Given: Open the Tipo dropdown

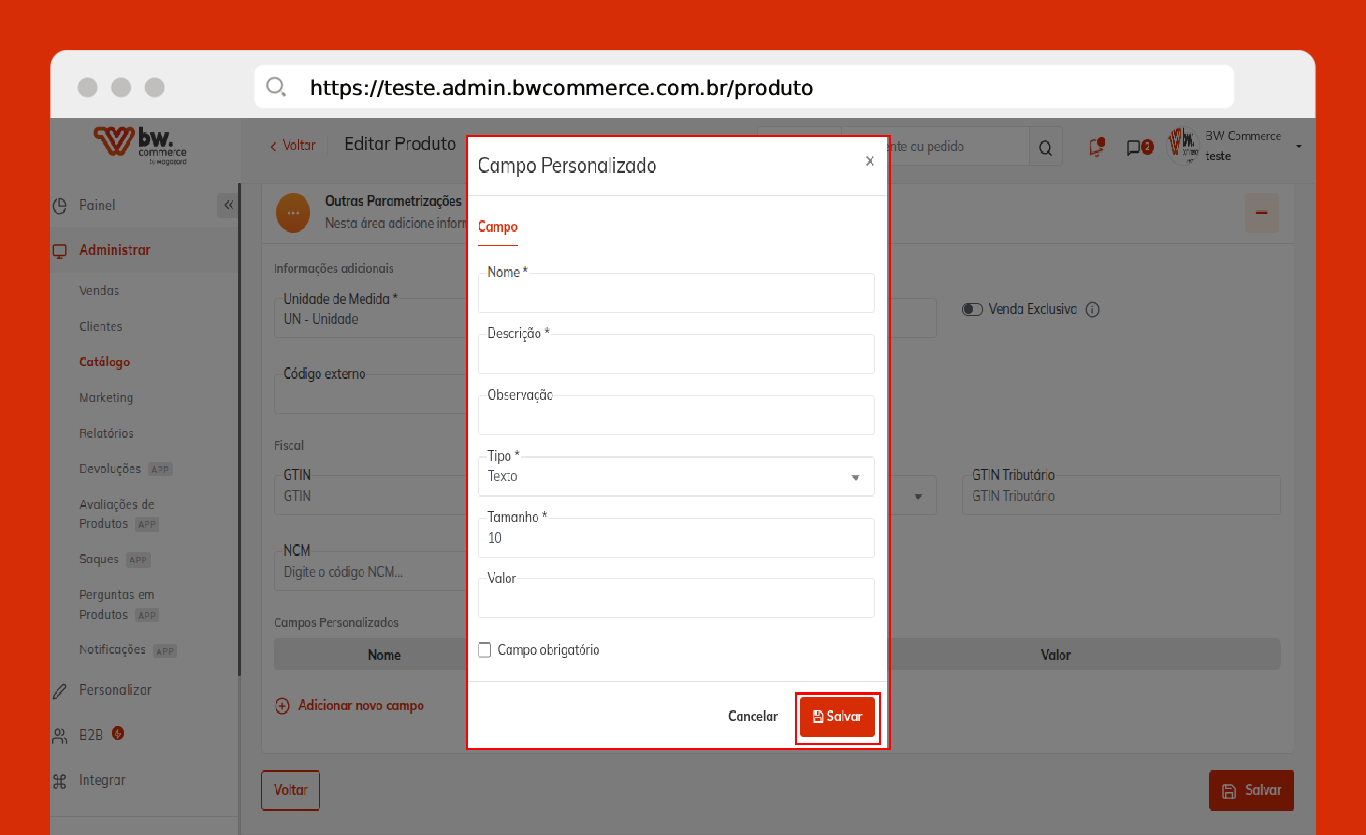Looking at the screenshot, I should pos(676,477).
